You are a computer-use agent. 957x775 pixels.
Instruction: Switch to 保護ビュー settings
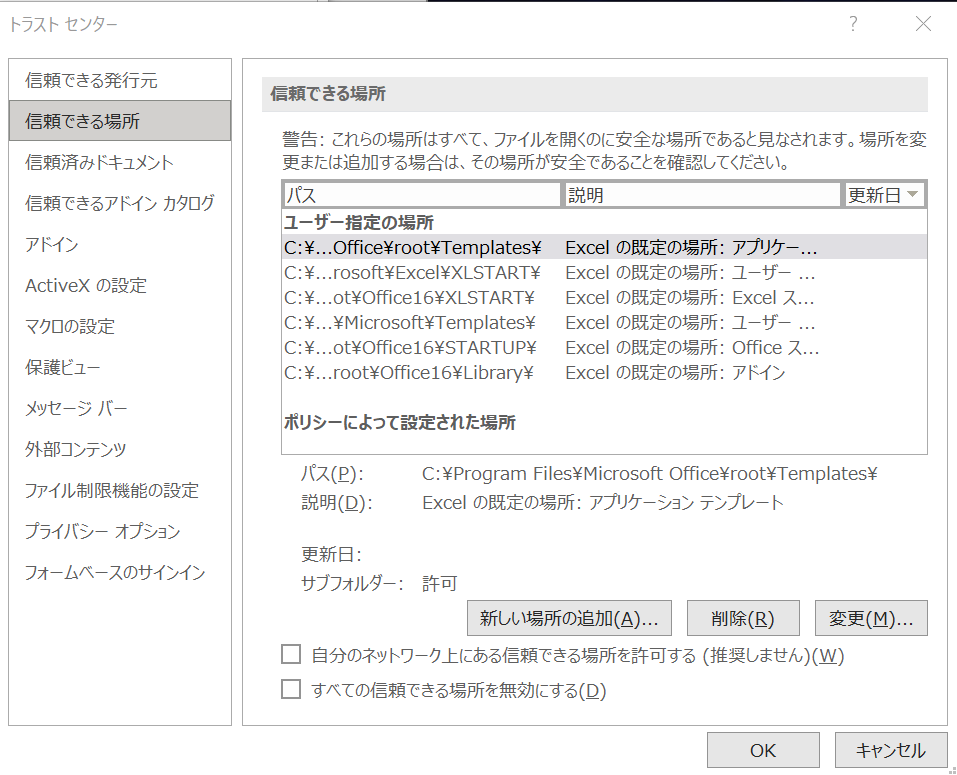pos(120,367)
